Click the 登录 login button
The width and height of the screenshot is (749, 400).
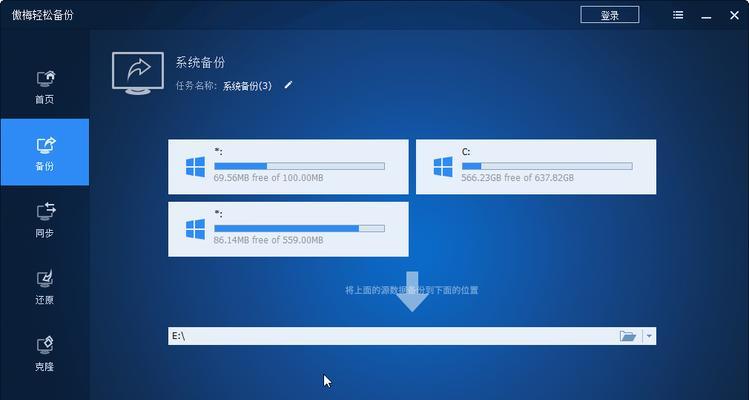point(610,15)
